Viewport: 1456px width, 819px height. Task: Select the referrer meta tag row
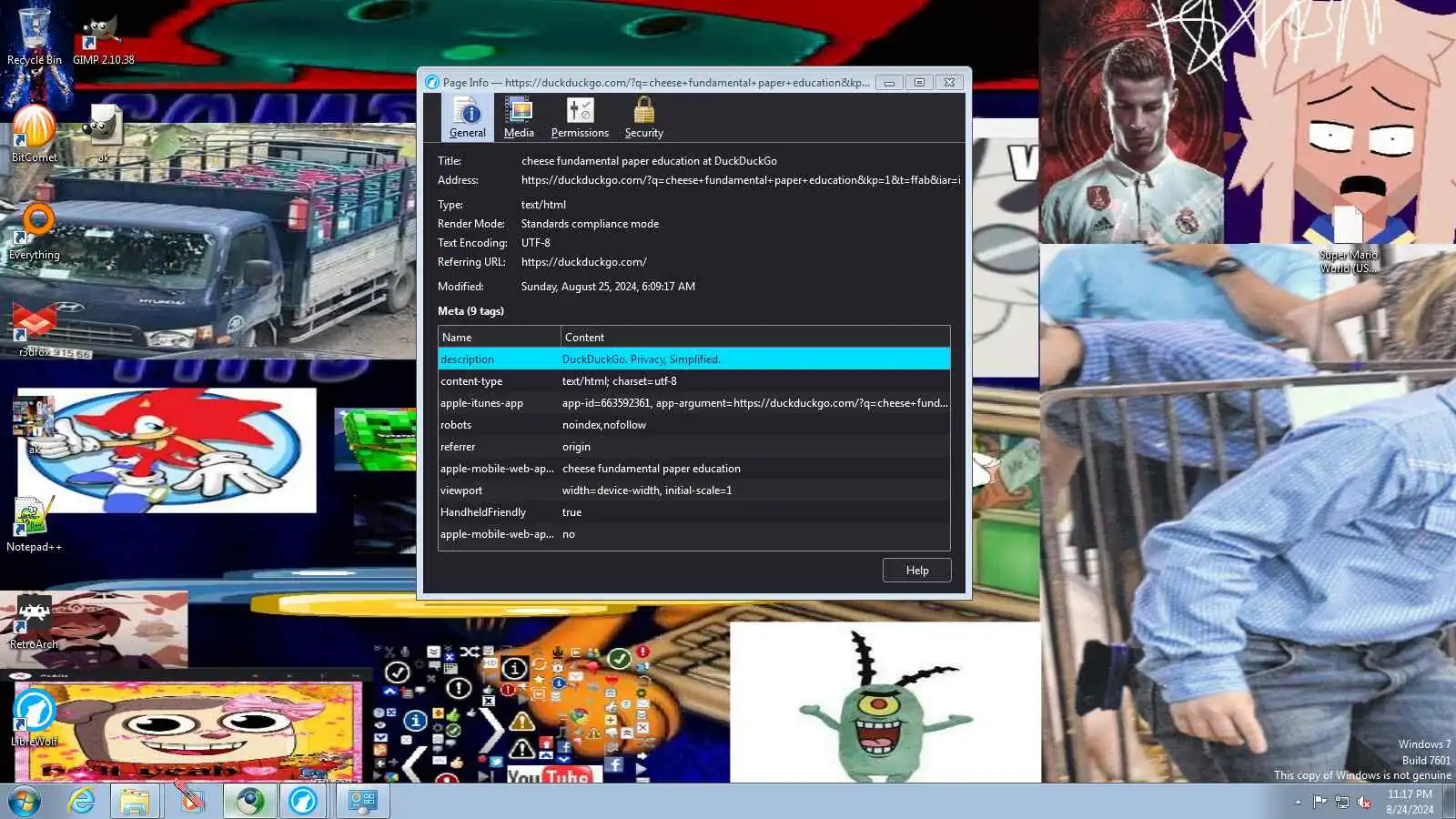[x=694, y=447]
